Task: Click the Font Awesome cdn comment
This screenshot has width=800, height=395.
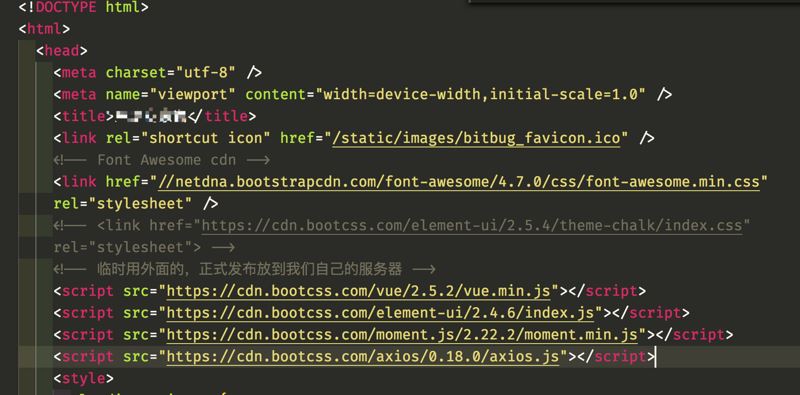Action: 162,160
